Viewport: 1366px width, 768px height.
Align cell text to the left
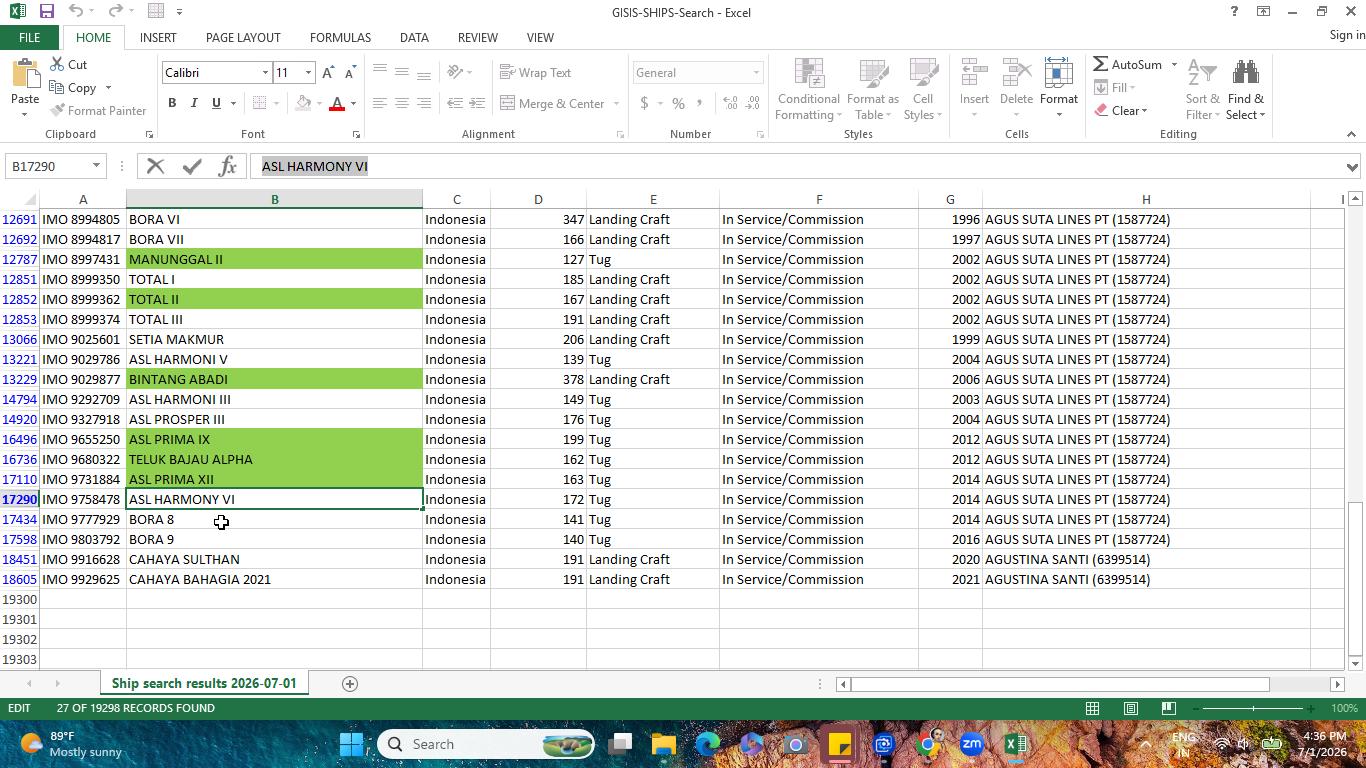(379, 103)
